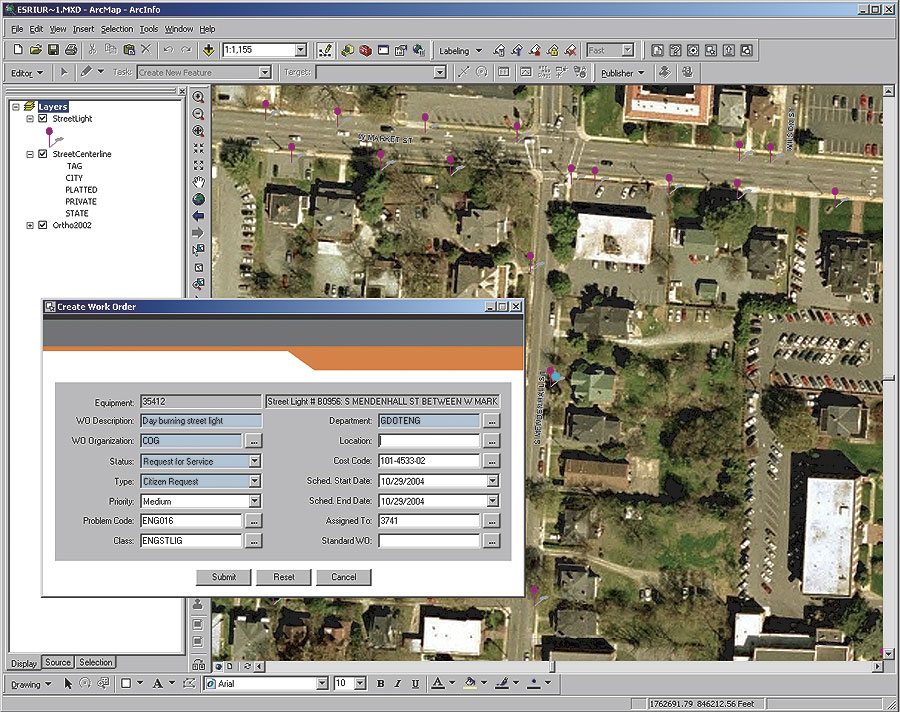Click the Zoom In magnifier tool
Image resolution: width=900 pixels, height=712 pixels.
point(198,97)
